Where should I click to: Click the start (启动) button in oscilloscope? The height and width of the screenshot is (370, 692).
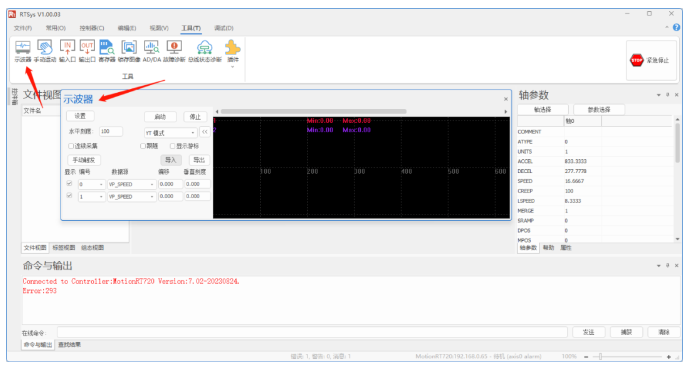(x=160, y=117)
